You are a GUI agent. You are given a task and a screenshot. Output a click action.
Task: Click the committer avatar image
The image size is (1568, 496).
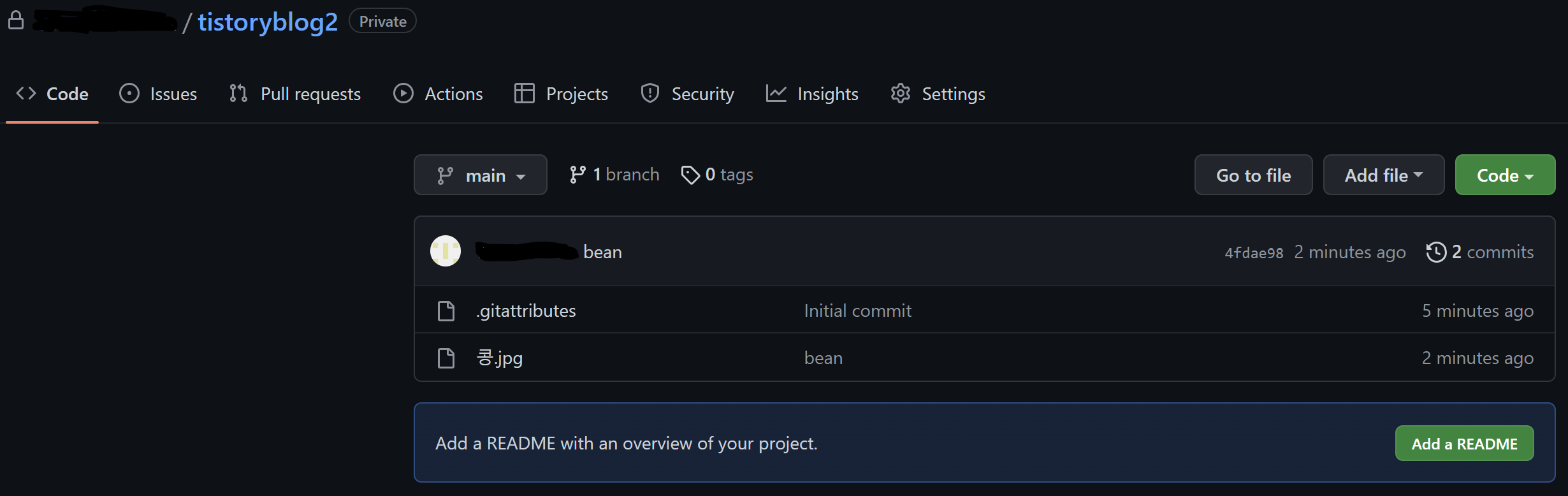[x=446, y=251]
